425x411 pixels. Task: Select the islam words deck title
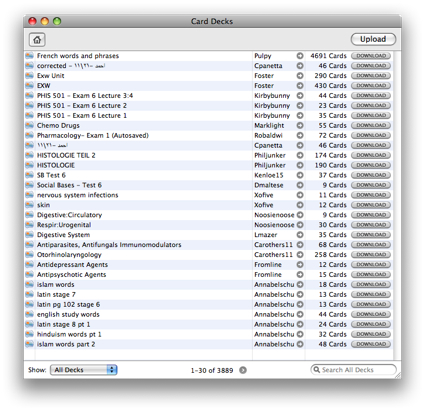[x=55, y=285]
